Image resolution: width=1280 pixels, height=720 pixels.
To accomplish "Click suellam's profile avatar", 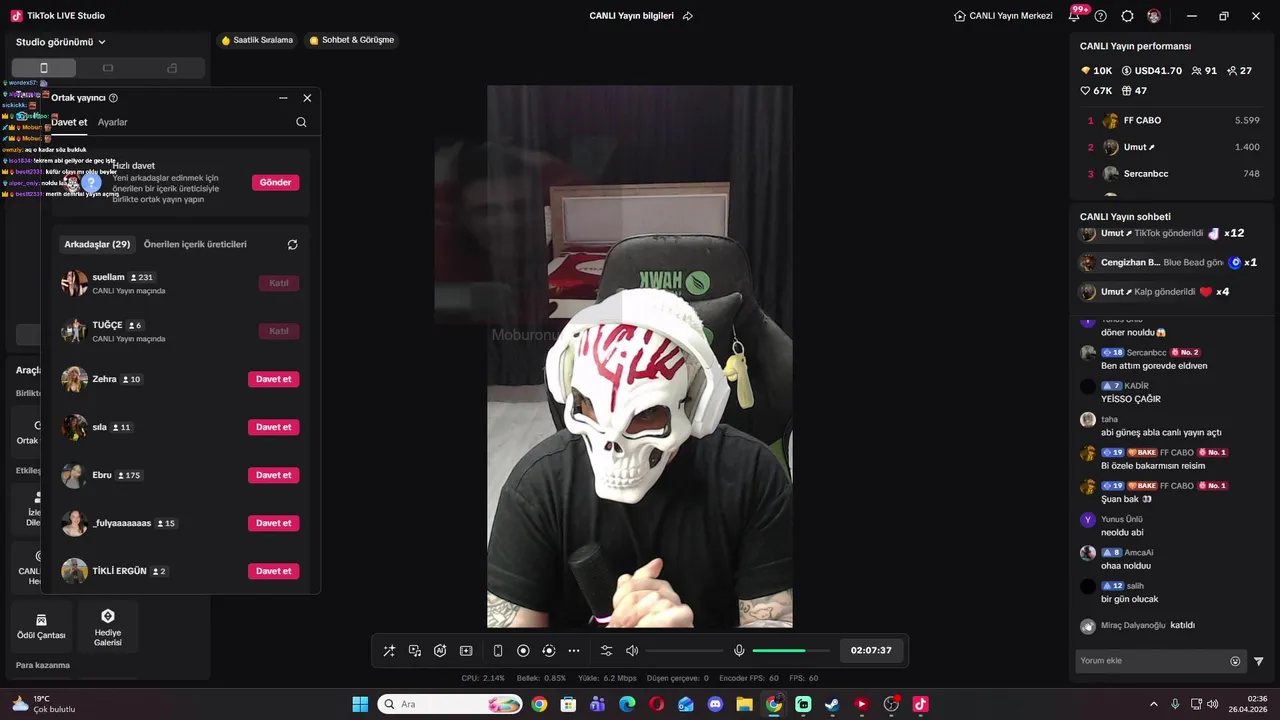I will point(74,283).
